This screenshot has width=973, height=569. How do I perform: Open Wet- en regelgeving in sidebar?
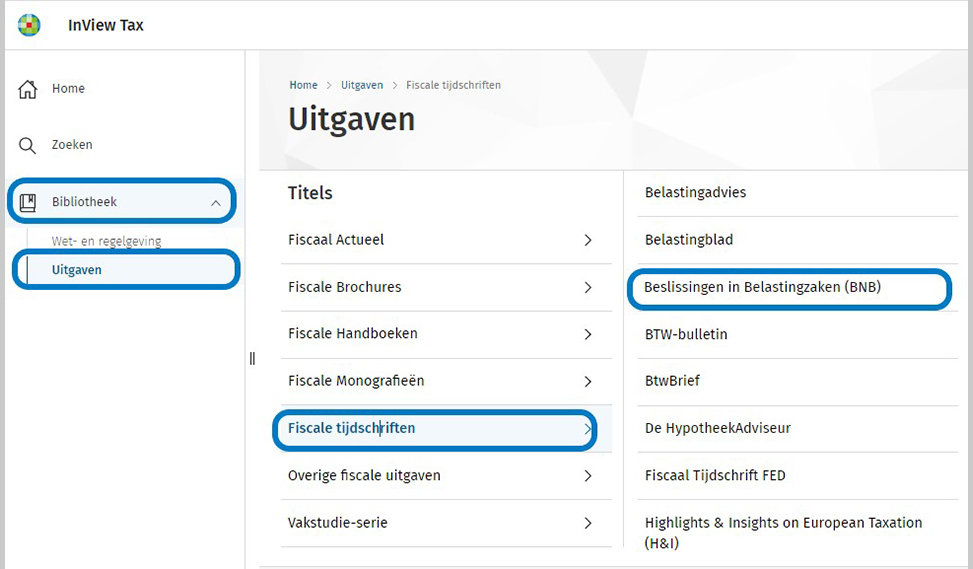pos(106,241)
